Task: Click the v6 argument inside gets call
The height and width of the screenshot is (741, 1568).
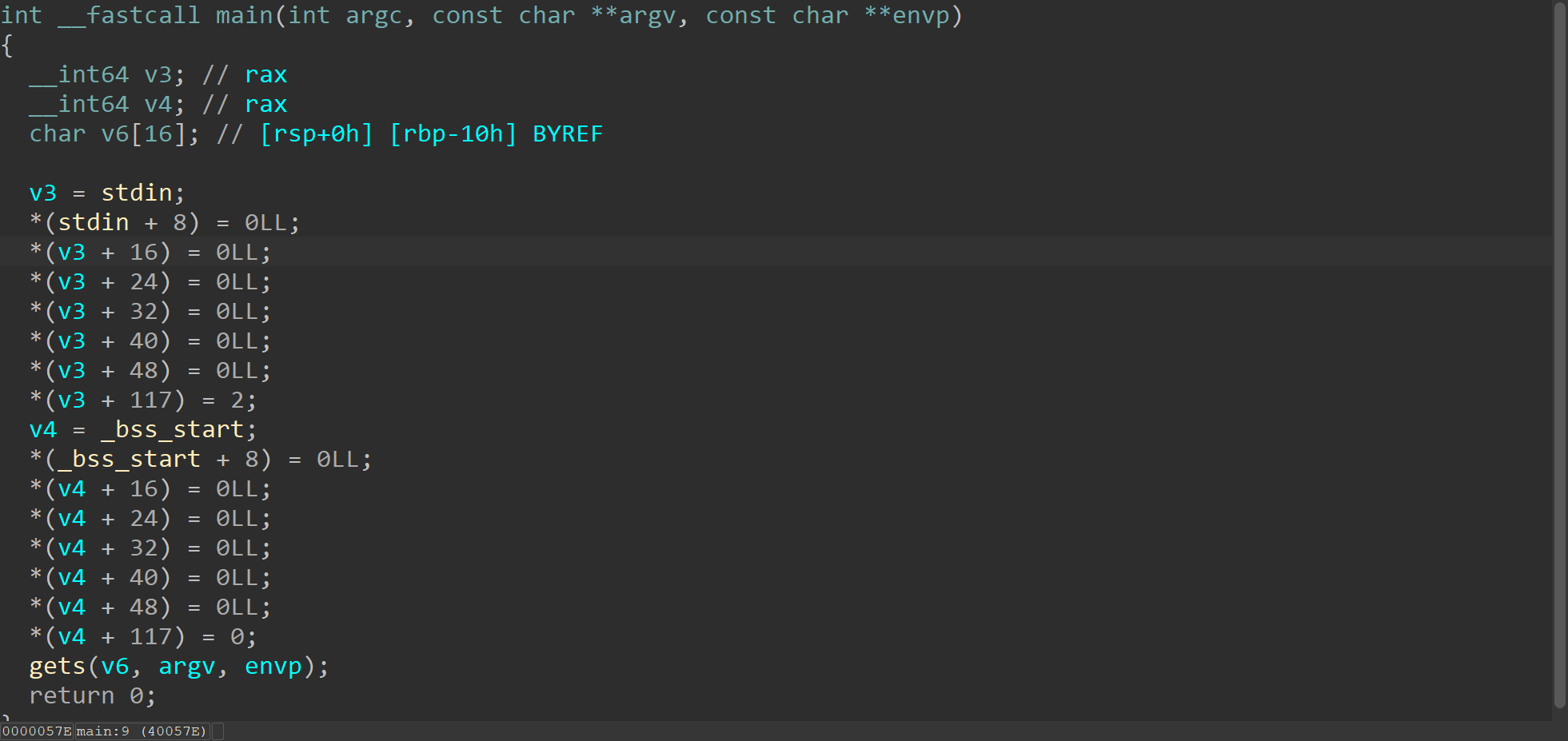Action: click(114, 667)
